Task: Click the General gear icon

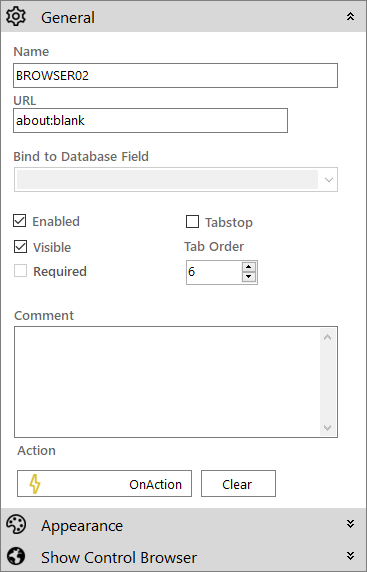Action: click(x=16, y=16)
